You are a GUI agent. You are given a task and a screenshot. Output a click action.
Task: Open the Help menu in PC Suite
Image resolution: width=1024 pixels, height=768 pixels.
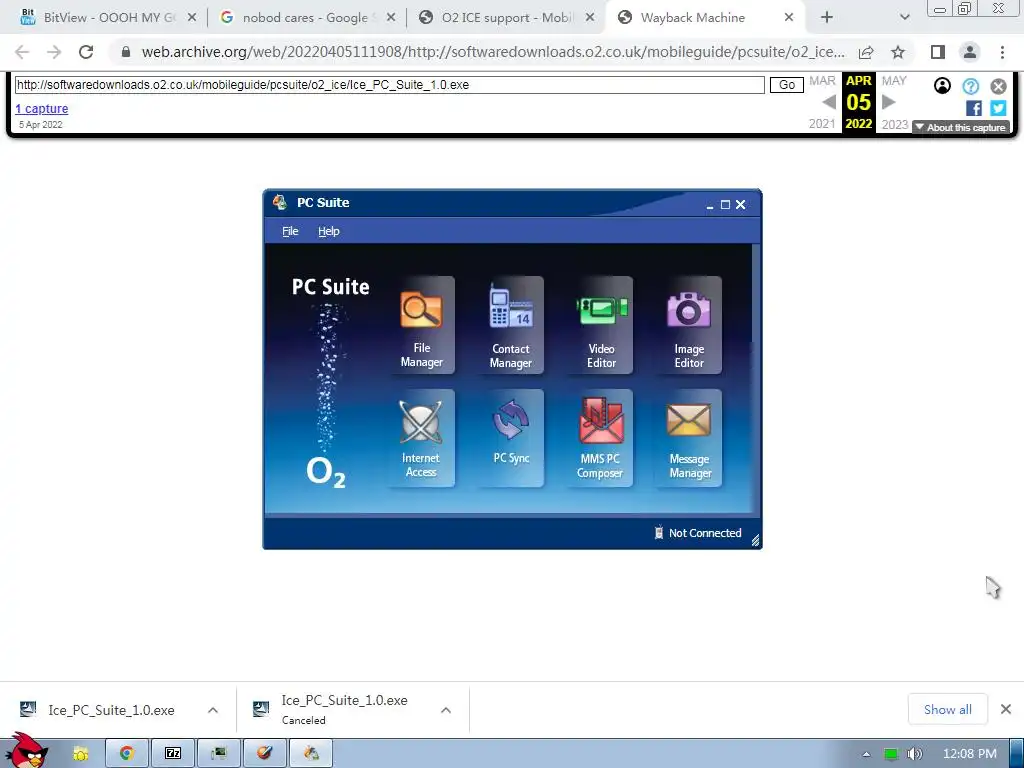[328, 231]
